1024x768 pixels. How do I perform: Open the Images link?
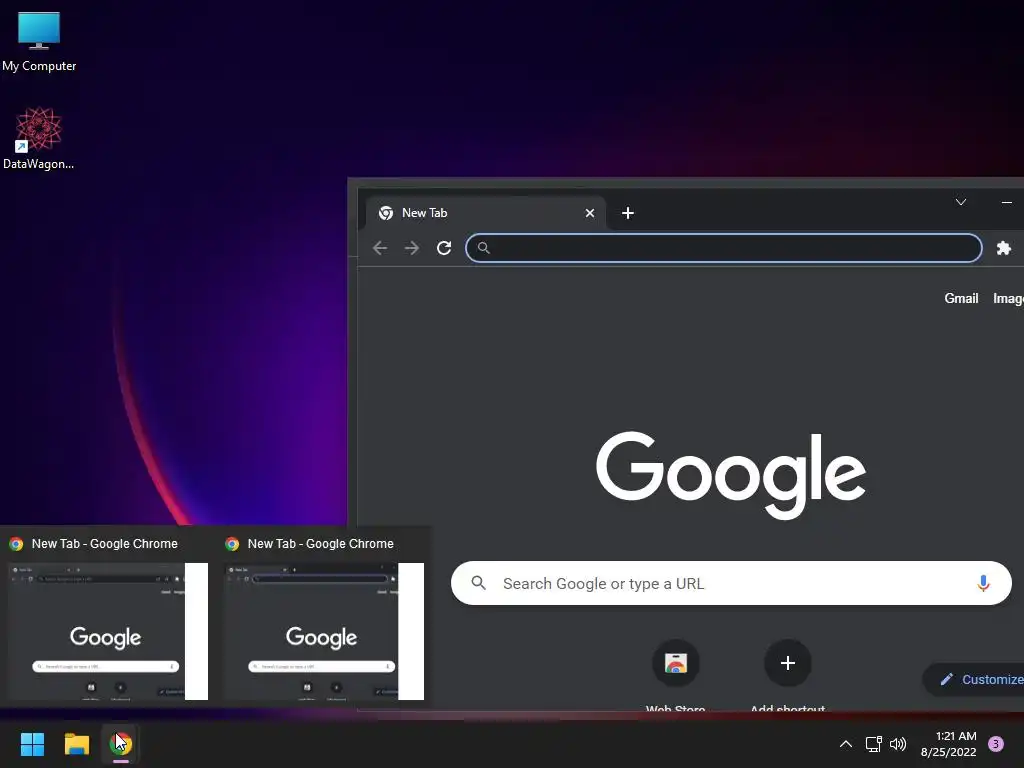[x=1008, y=298]
